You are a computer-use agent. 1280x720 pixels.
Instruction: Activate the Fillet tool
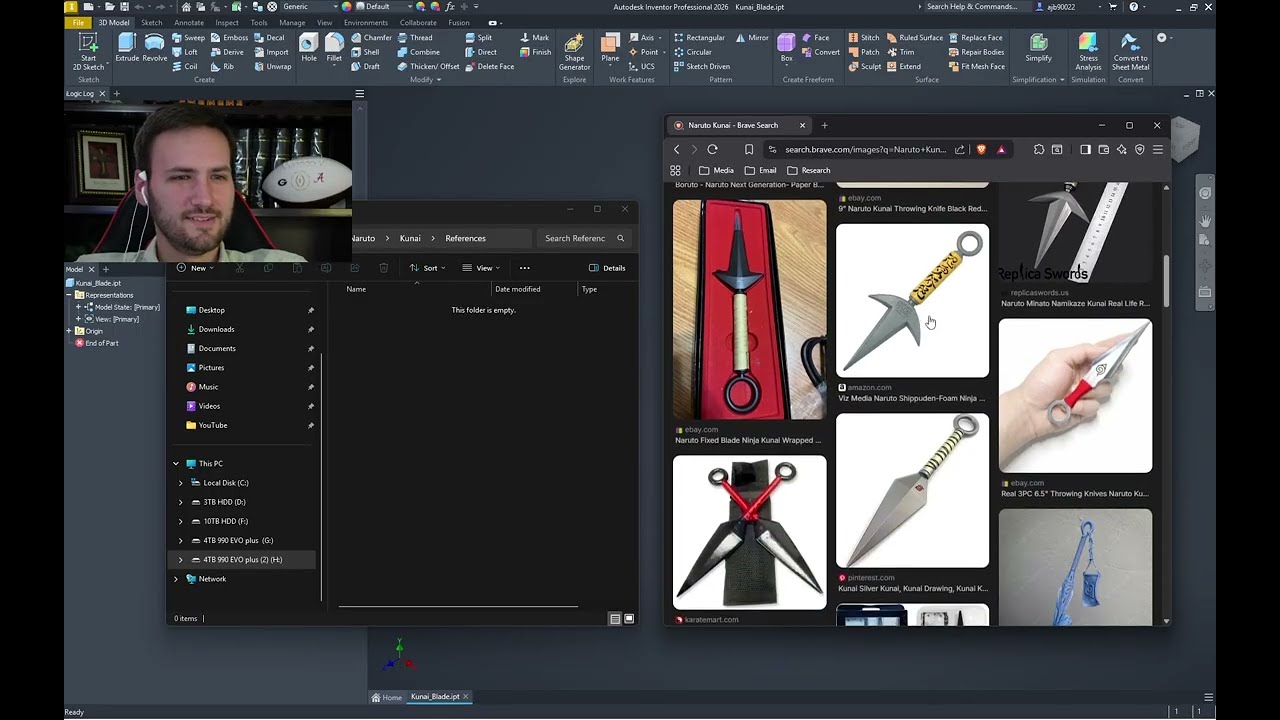(334, 48)
